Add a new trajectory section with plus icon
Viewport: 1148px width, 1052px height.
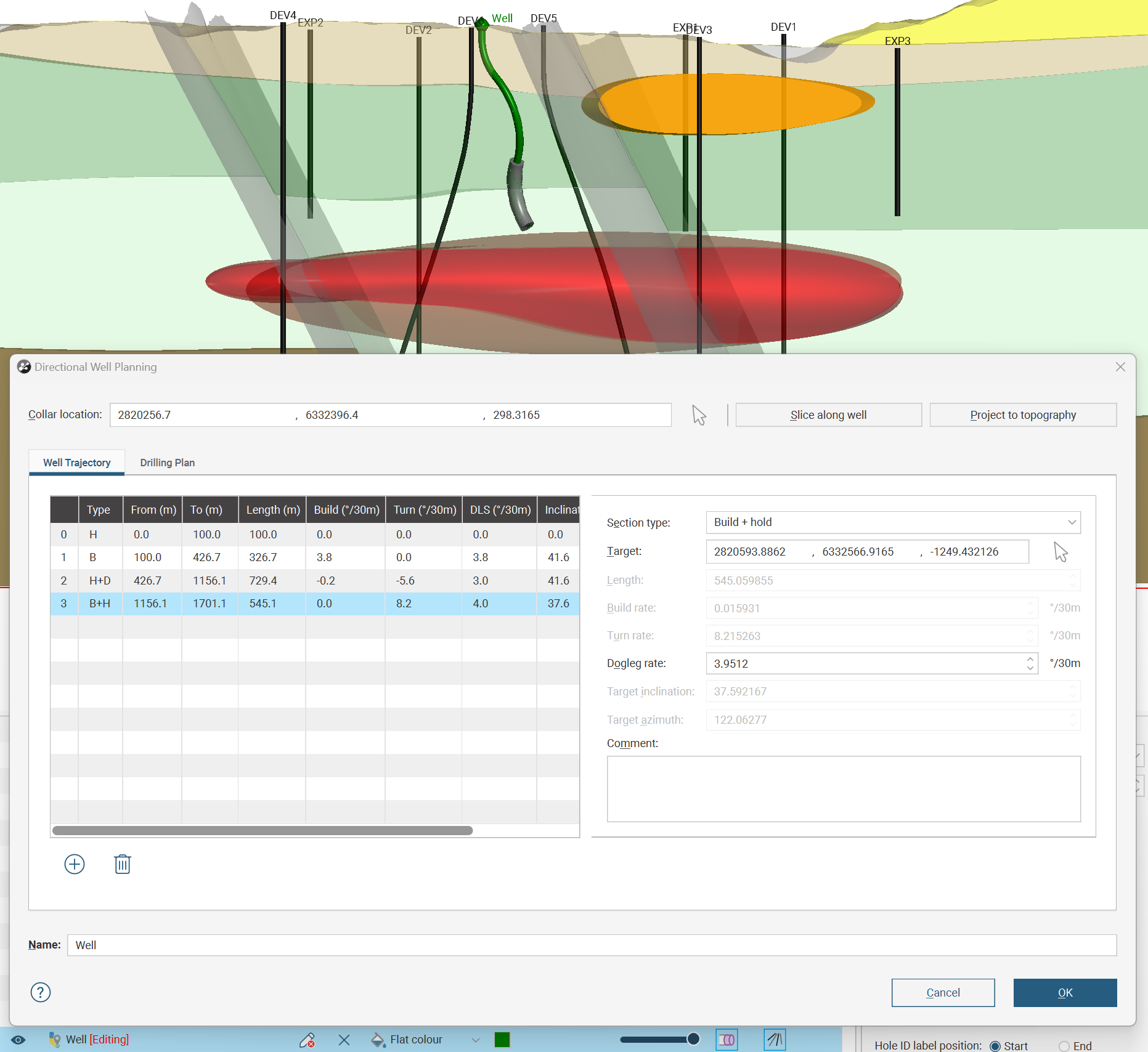click(x=75, y=864)
